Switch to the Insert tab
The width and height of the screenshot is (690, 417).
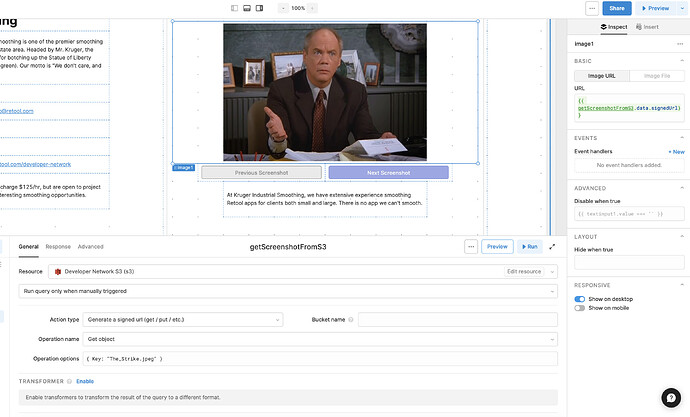647,27
